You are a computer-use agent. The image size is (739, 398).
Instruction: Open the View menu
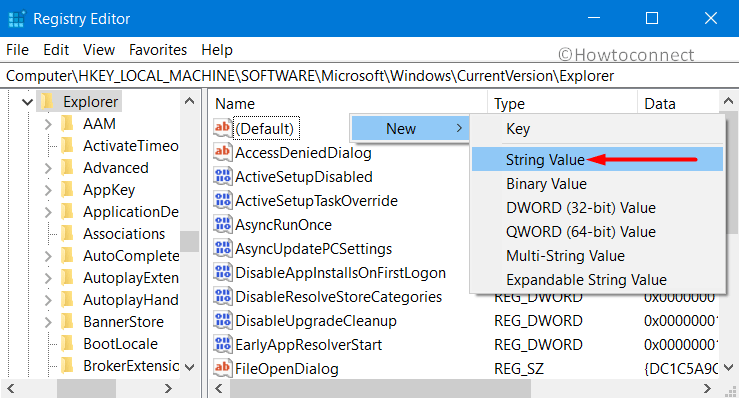[x=99, y=50]
